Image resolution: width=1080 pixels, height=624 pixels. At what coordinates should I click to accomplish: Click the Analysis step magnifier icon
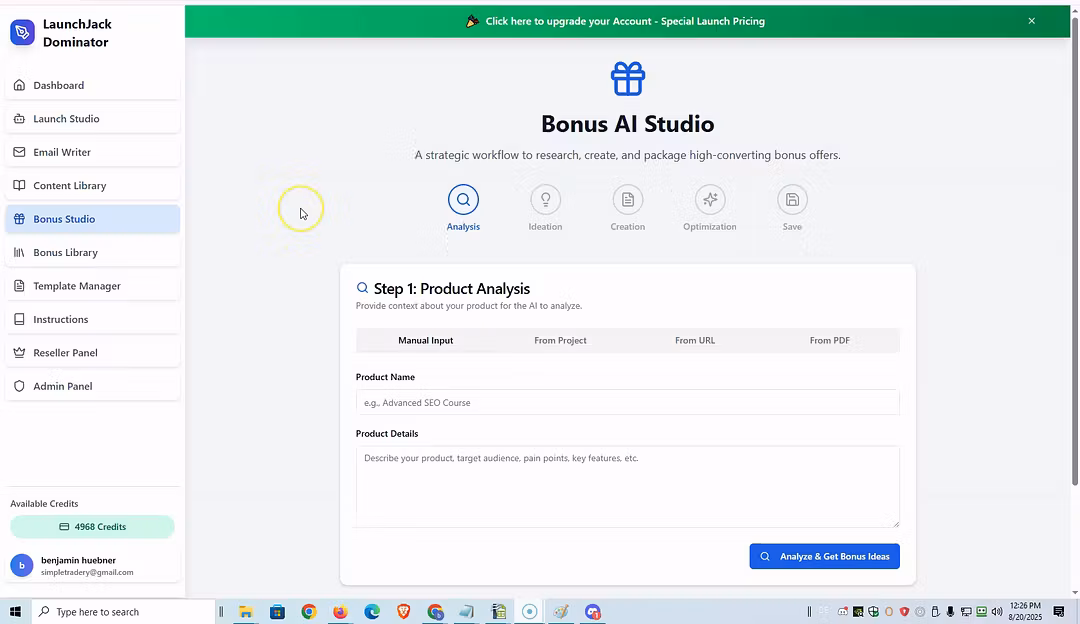click(x=463, y=199)
